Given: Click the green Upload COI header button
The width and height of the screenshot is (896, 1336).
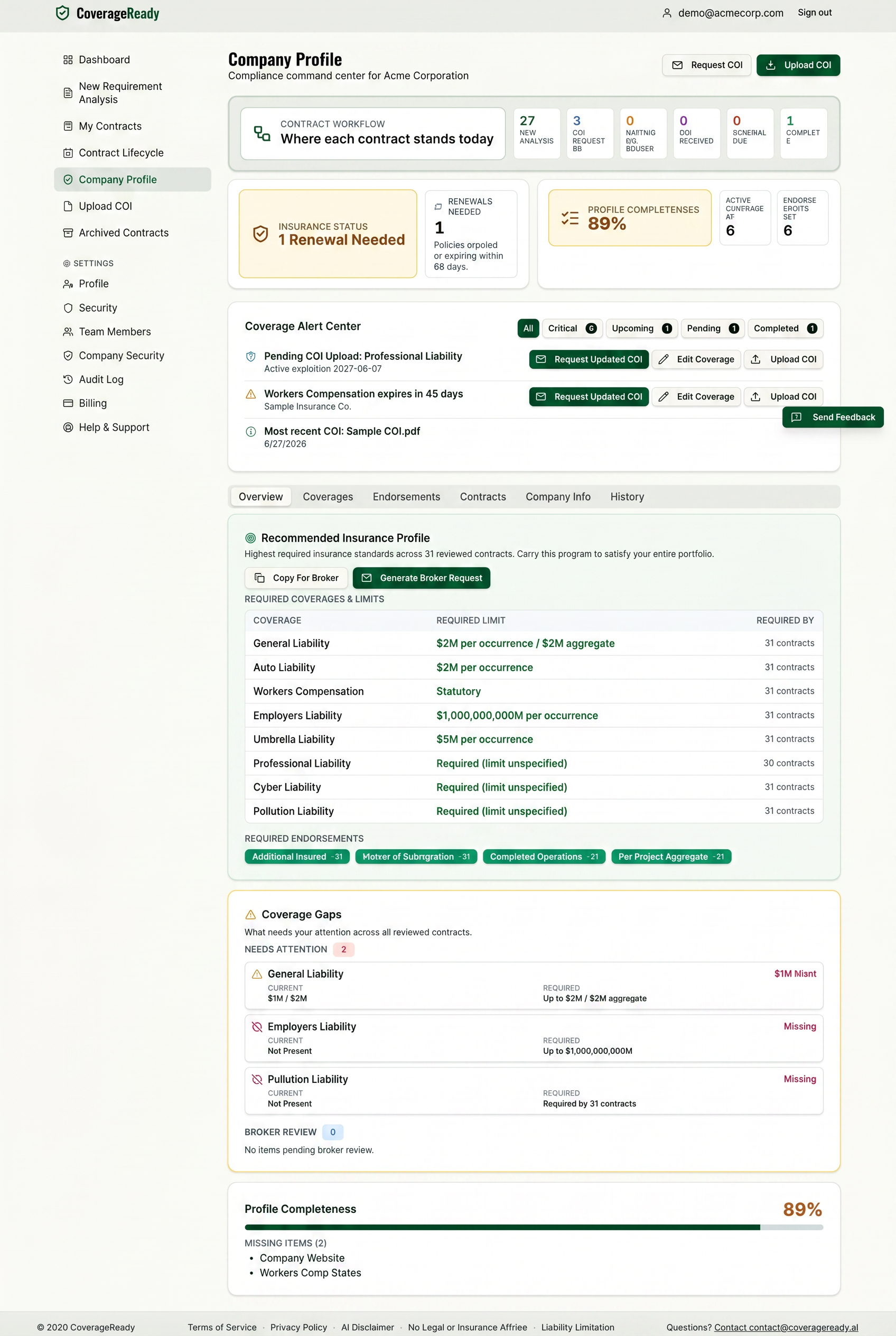Looking at the screenshot, I should (x=798, y=65).
